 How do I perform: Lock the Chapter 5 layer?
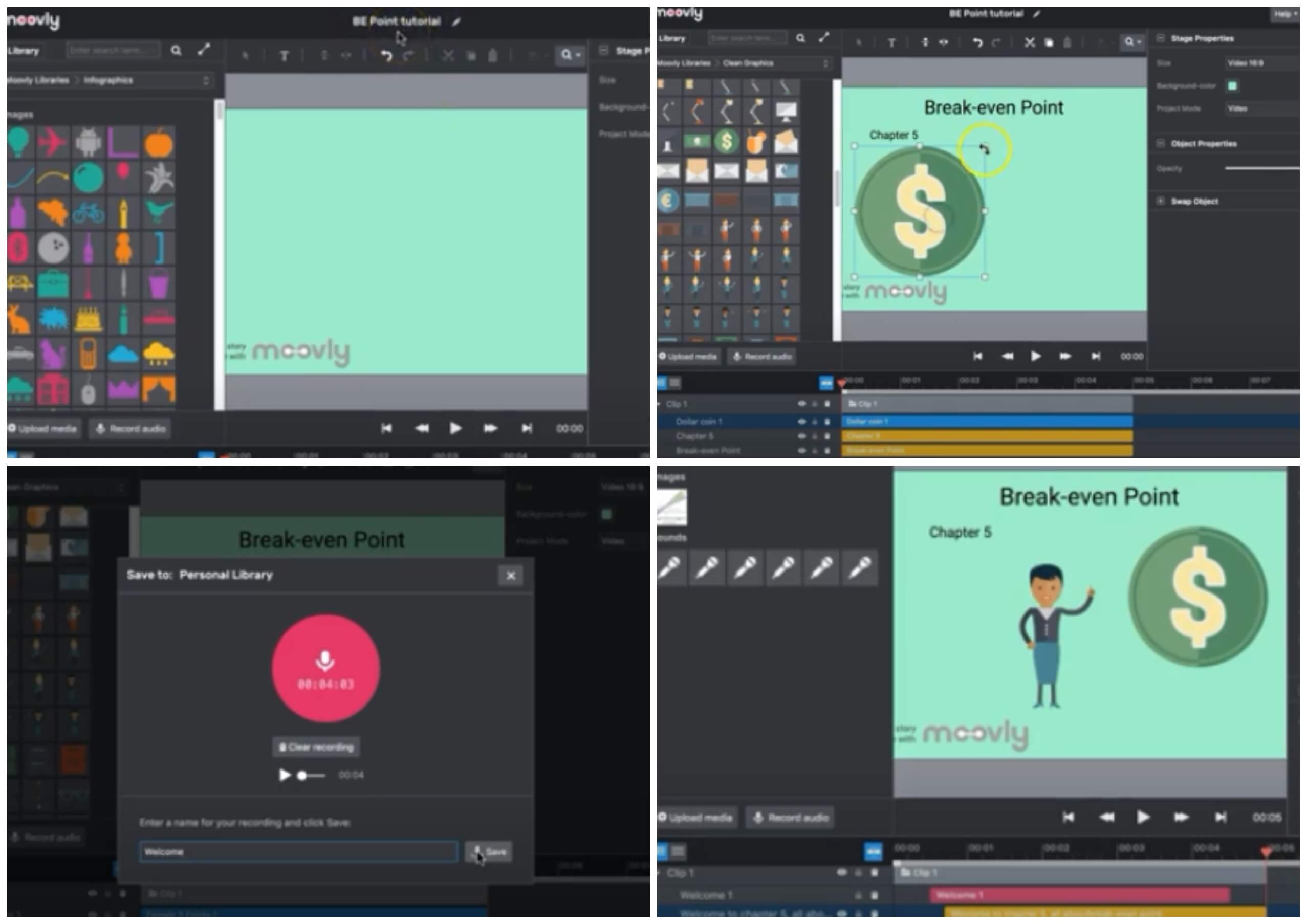(x=815, y=436)
